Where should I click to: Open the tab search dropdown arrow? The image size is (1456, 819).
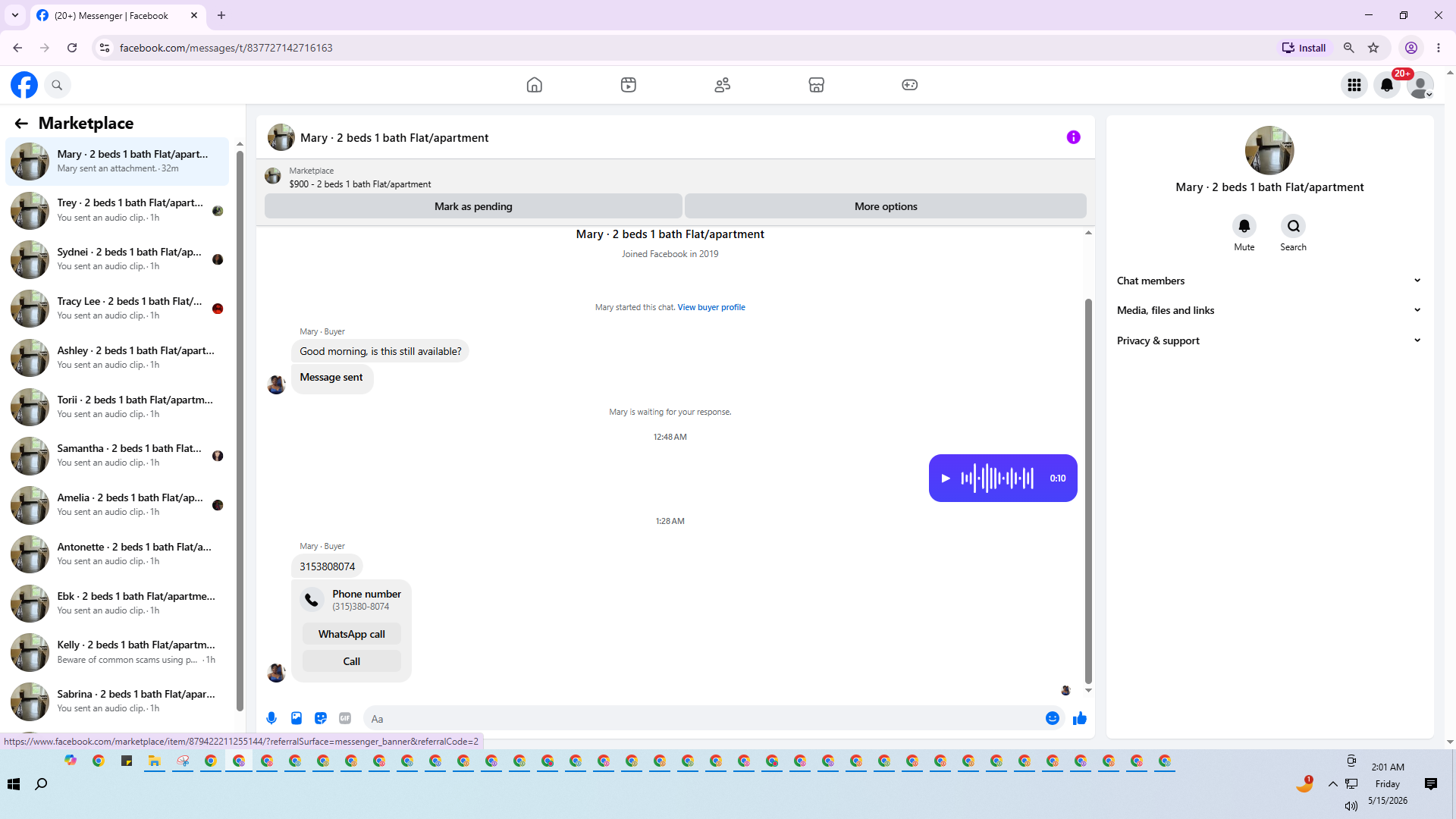[15, 15]
